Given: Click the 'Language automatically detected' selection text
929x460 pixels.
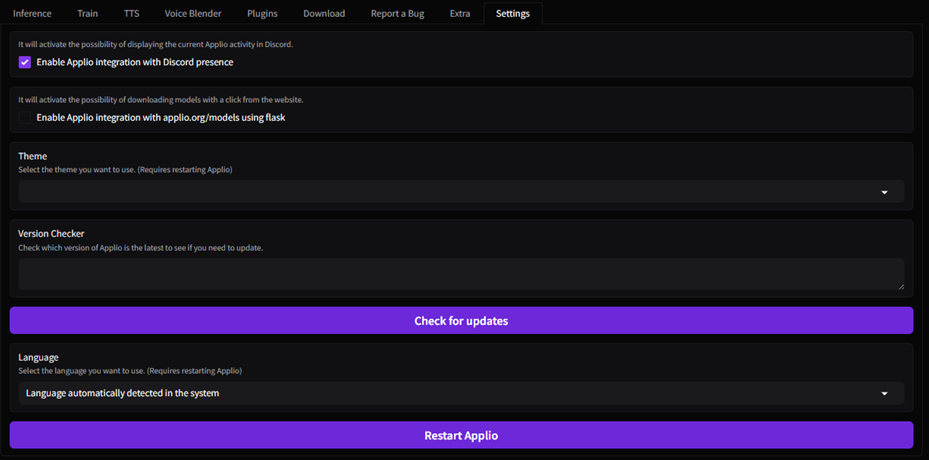Looking at the screenshot, I should (123, 394).
